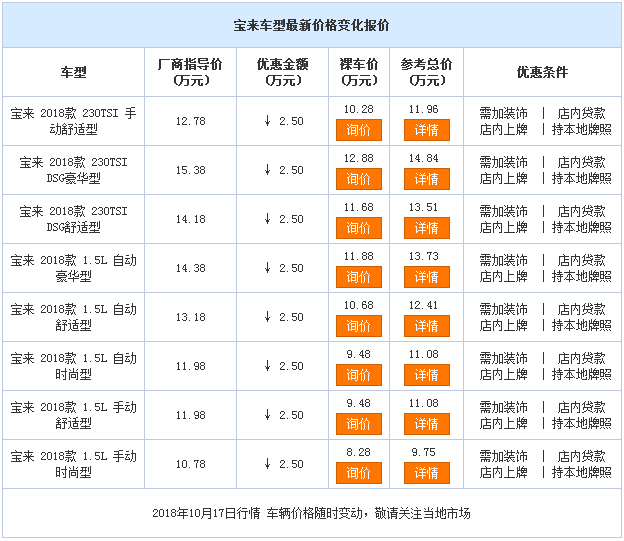Click guide price 14.38
This screenshot has width=624, height=541.
coord(191,268)
